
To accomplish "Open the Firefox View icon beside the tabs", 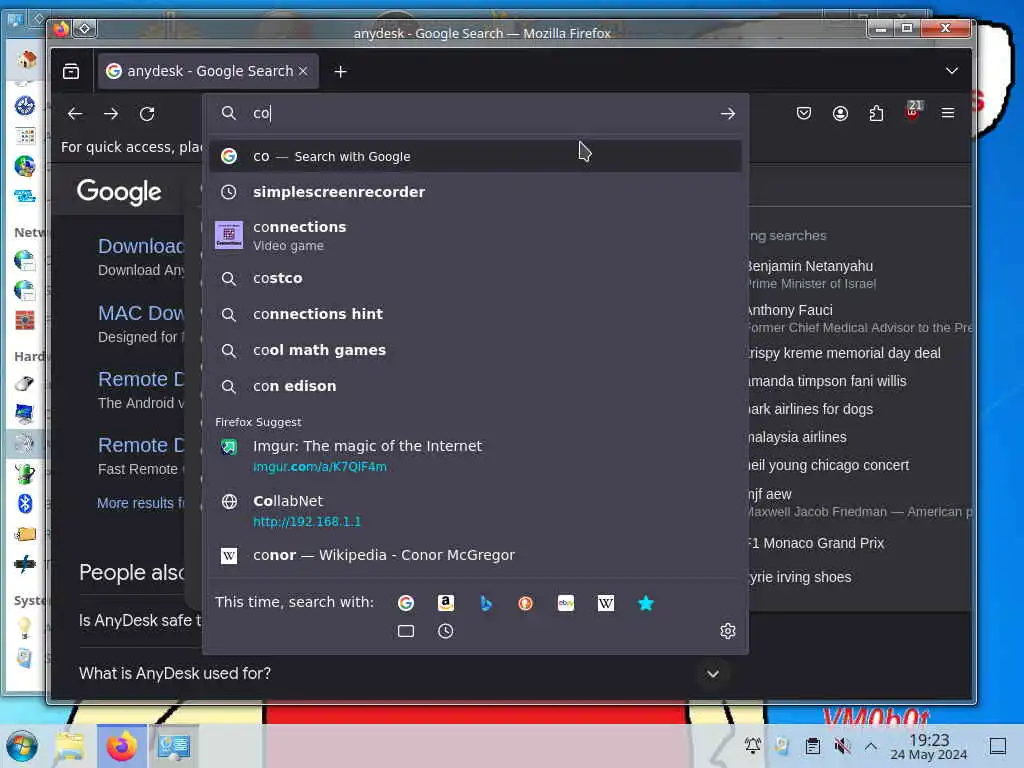I will point(71,71).
